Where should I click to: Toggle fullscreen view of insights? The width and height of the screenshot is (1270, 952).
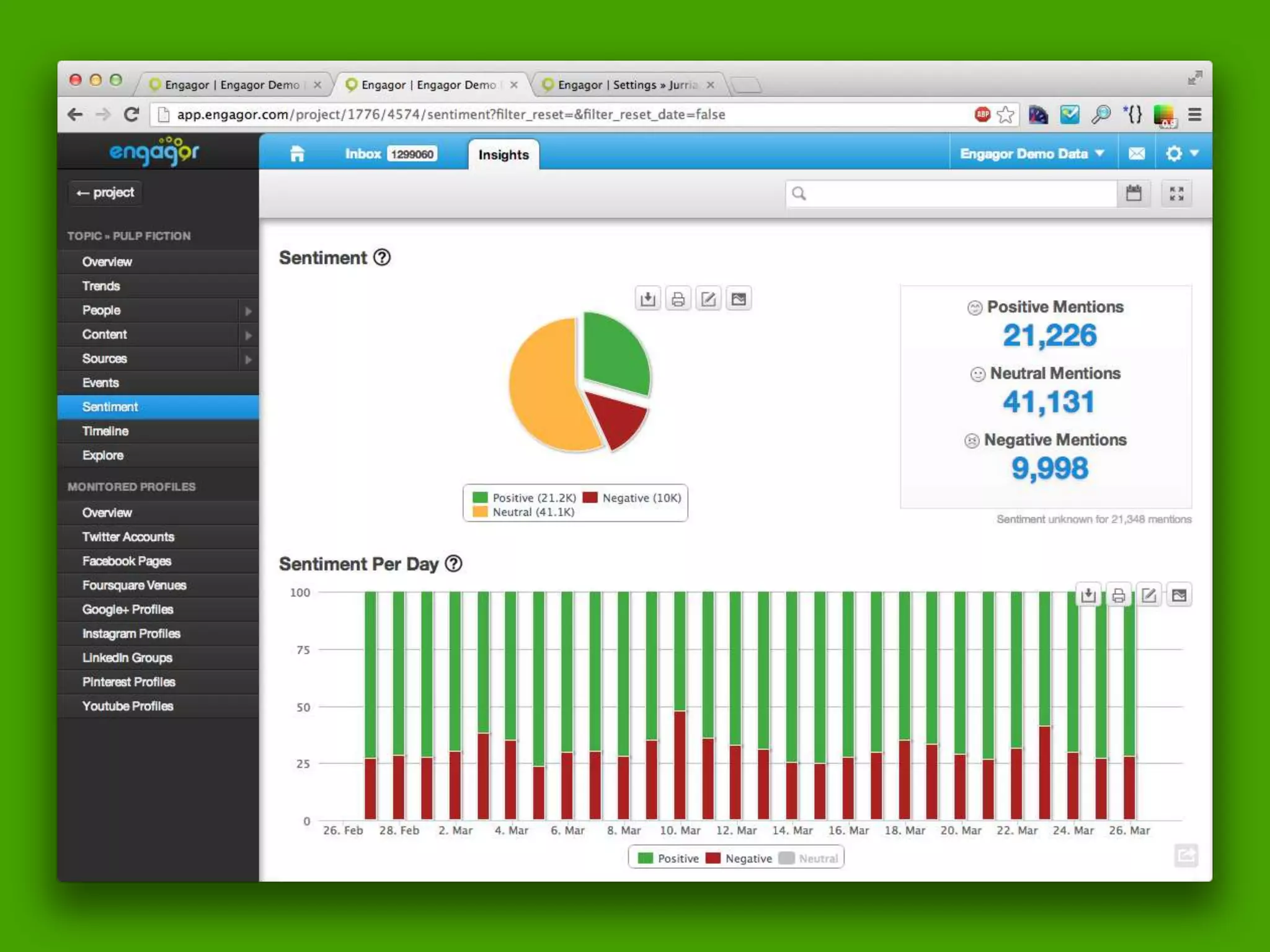(x=1176, y=193)
